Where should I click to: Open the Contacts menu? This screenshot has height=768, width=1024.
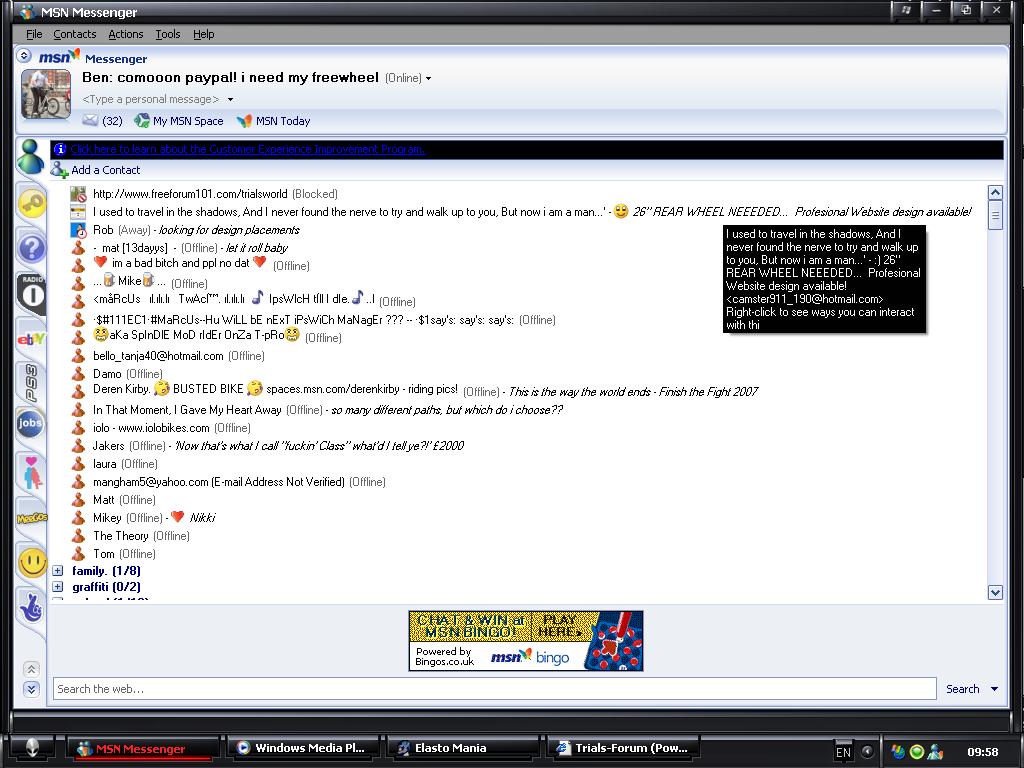pos(74,34)
